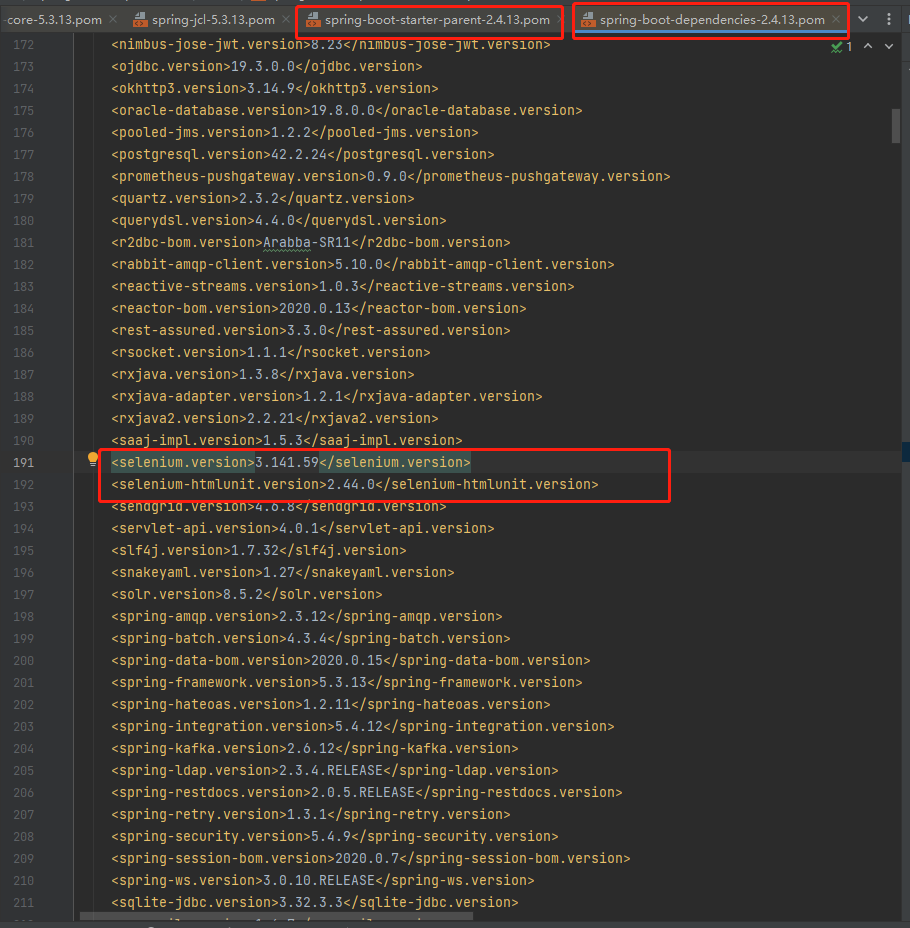Click the spring-jcl pom file icon

(140, 20)
